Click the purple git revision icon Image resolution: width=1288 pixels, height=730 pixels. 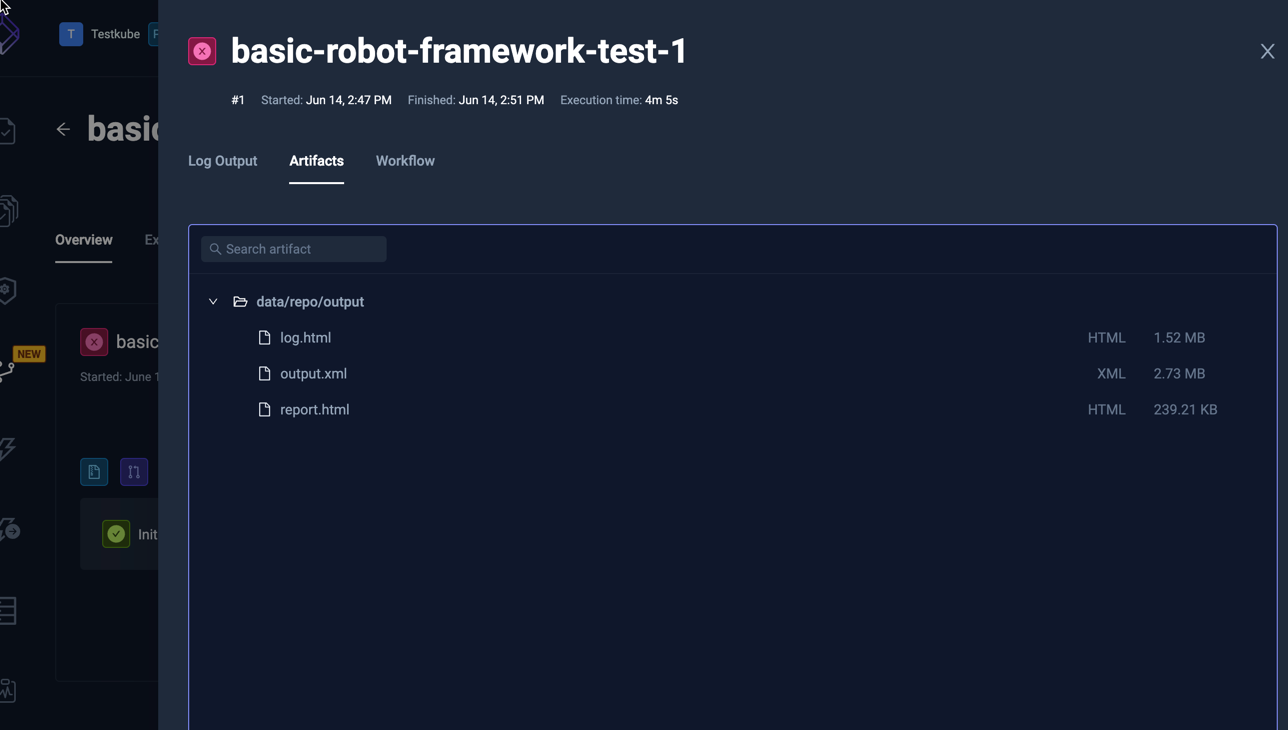point(134,471)
